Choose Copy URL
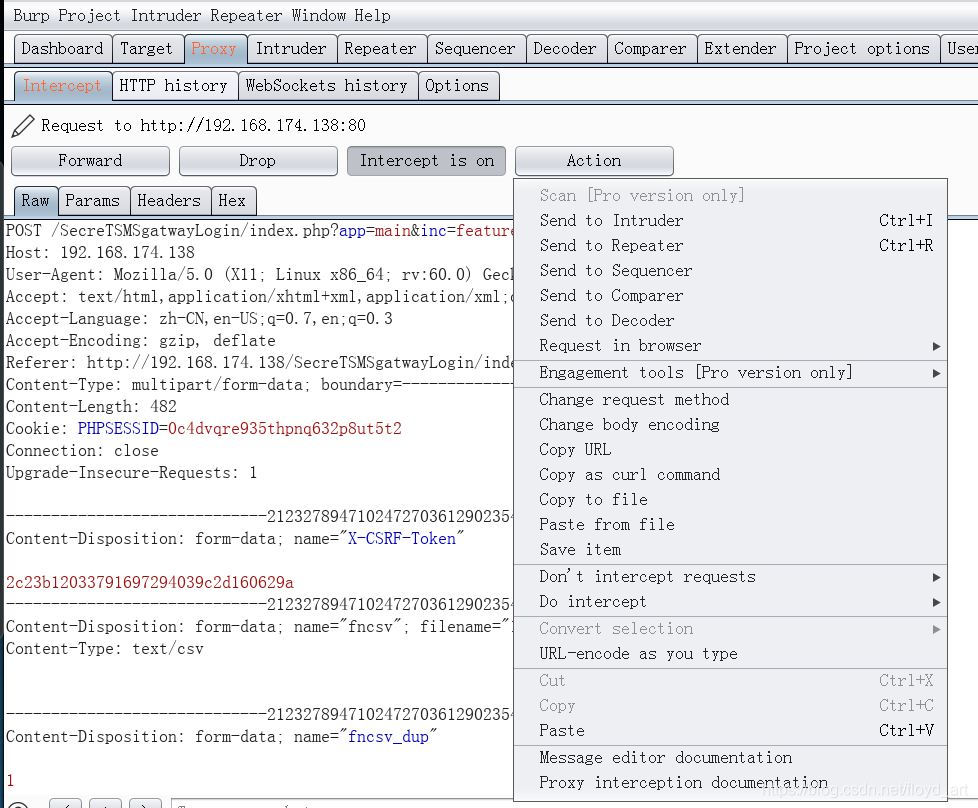The height and width of the screenshot is (808, 978). [x=730, y=450]
